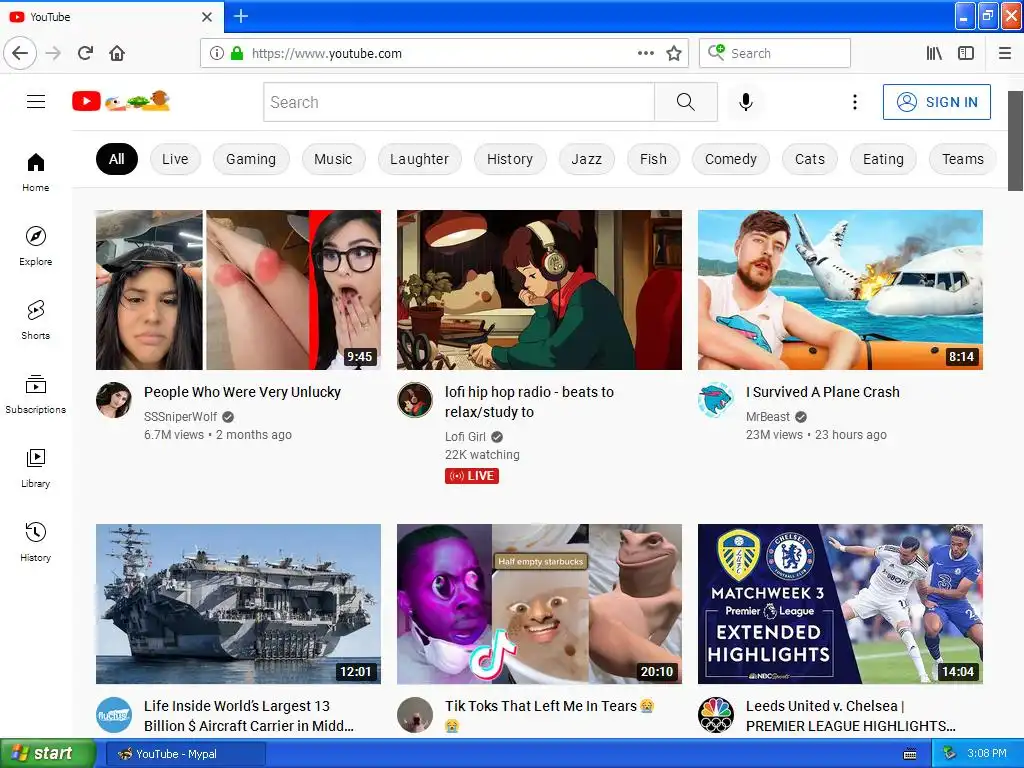Click the SIGN IN button

(936, 102)
